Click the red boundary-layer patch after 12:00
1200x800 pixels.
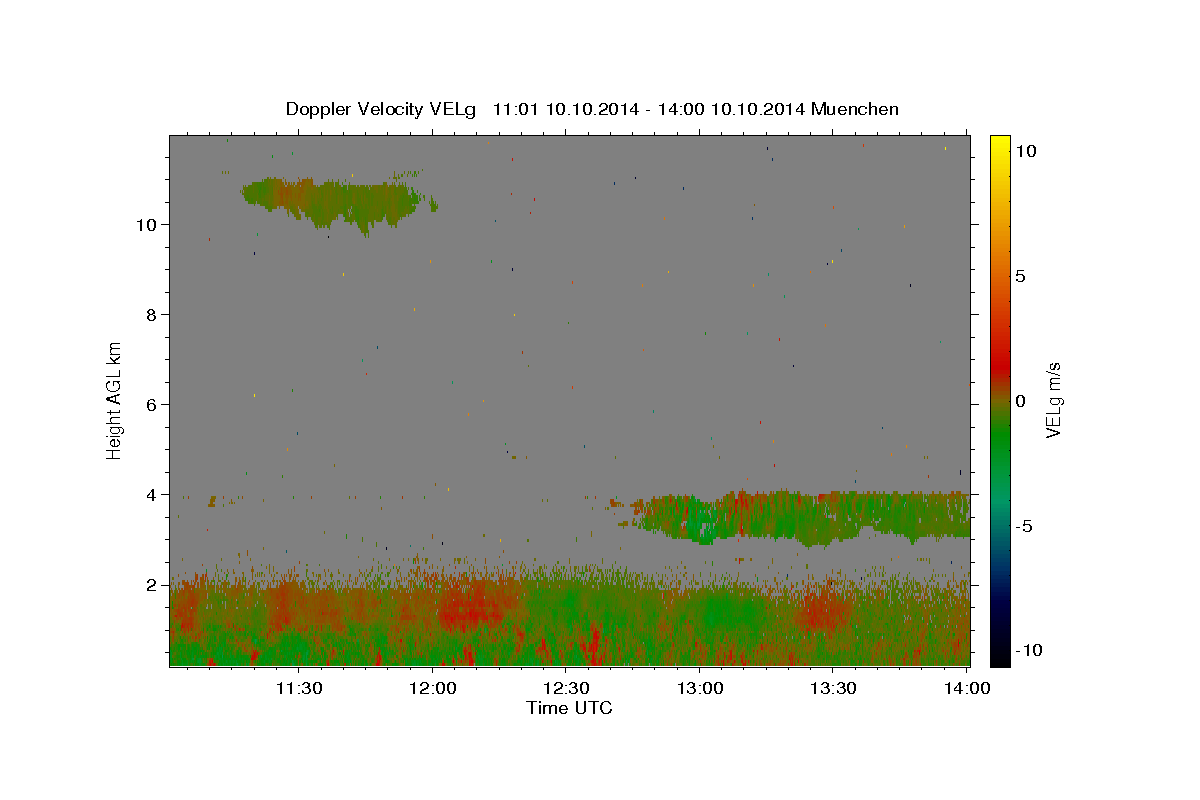(475, 603)
